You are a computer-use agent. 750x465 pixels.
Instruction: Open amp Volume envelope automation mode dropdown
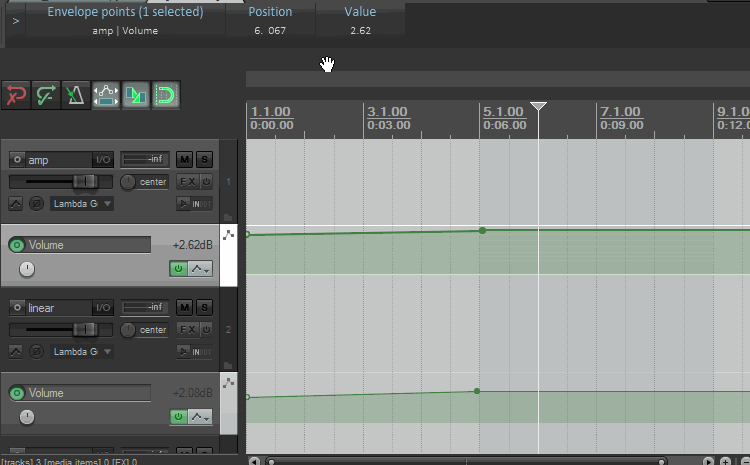200,269
